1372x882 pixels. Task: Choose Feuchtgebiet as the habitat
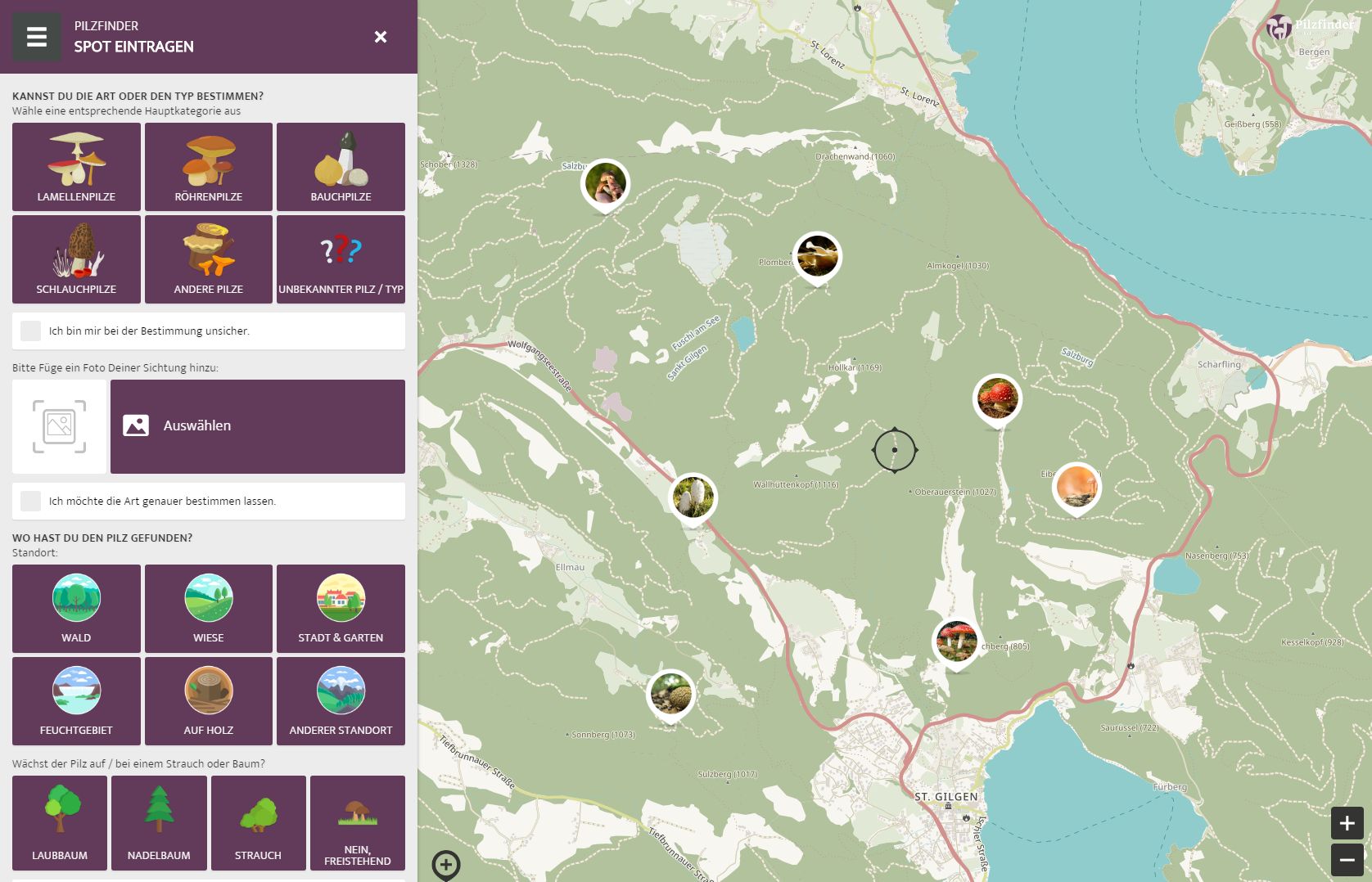(x=76, y=700)
